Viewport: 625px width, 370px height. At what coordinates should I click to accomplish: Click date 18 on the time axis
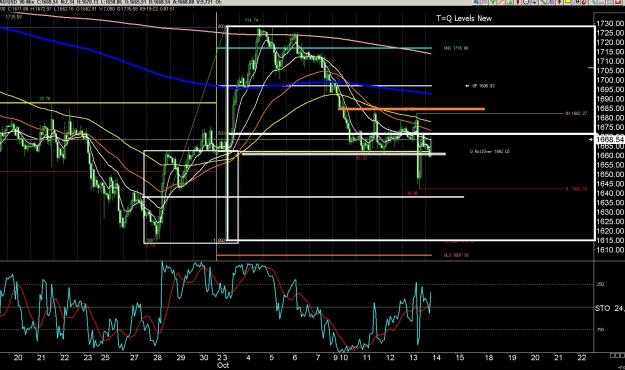[x=489, y=358]
